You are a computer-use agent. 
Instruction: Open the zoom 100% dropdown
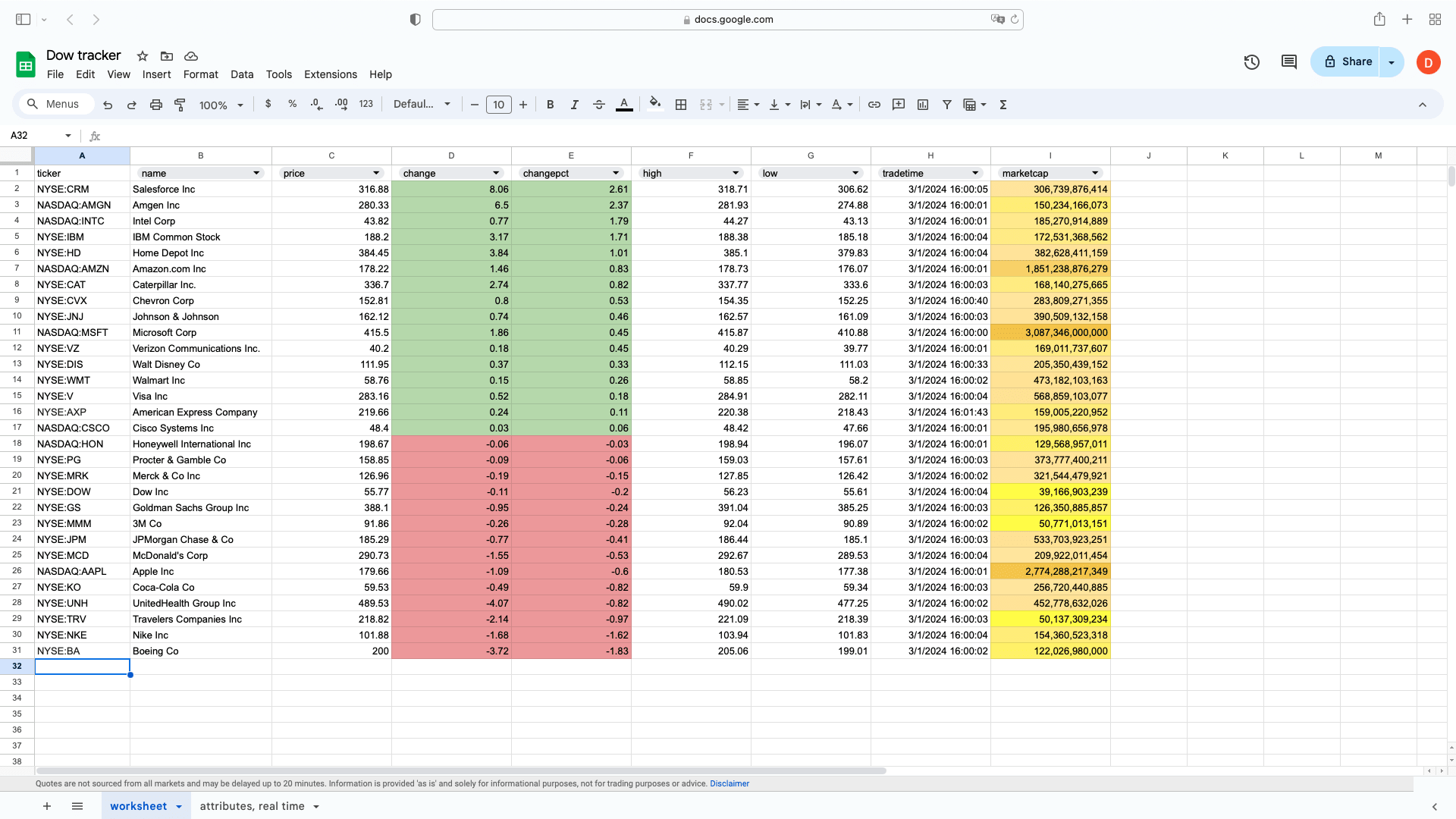point(221,105)
